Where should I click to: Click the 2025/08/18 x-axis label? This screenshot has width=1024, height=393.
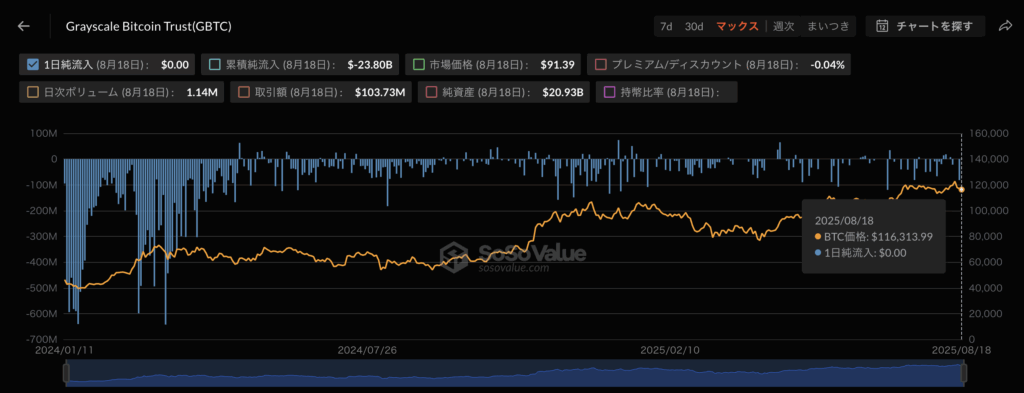click(961, 349)
